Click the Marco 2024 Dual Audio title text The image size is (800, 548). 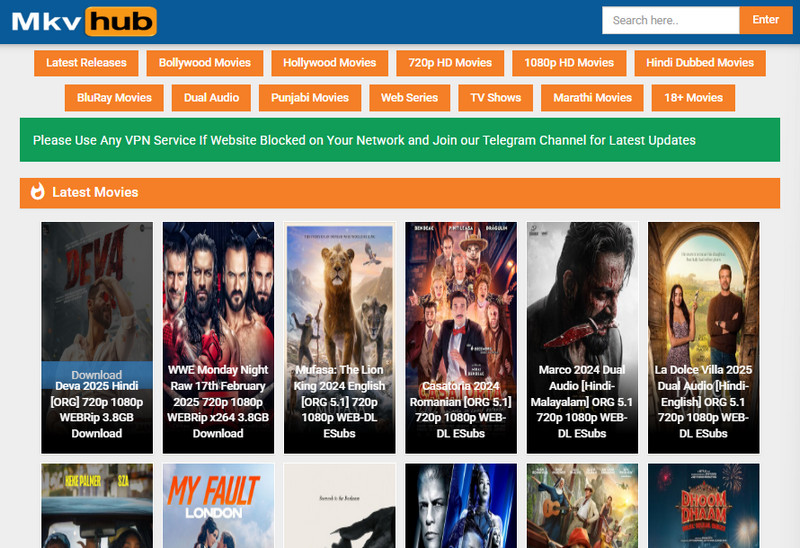pyautogui.click(x=582, y=402)
